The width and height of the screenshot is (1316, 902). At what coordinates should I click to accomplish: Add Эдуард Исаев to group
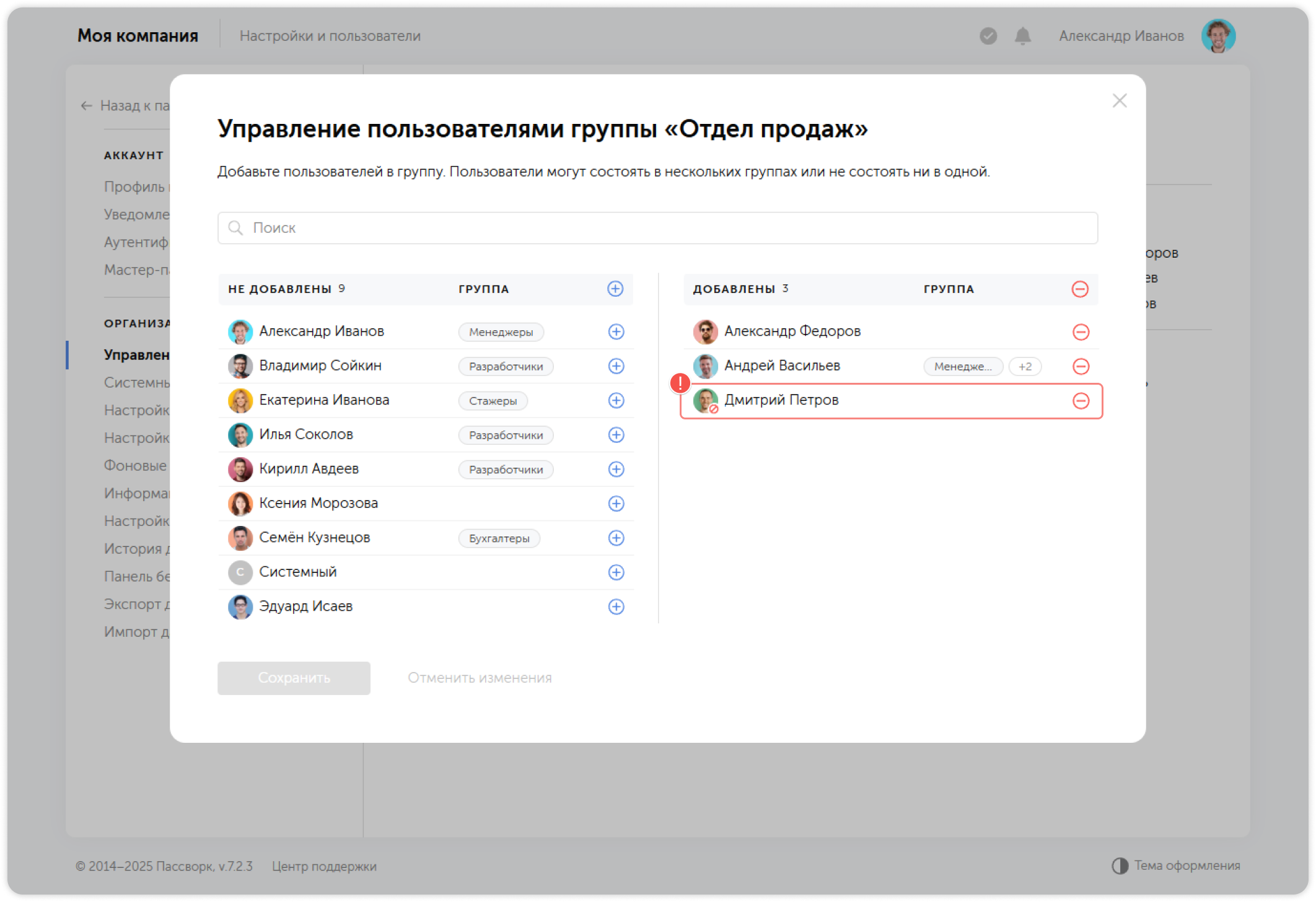(x=615, y=606)
